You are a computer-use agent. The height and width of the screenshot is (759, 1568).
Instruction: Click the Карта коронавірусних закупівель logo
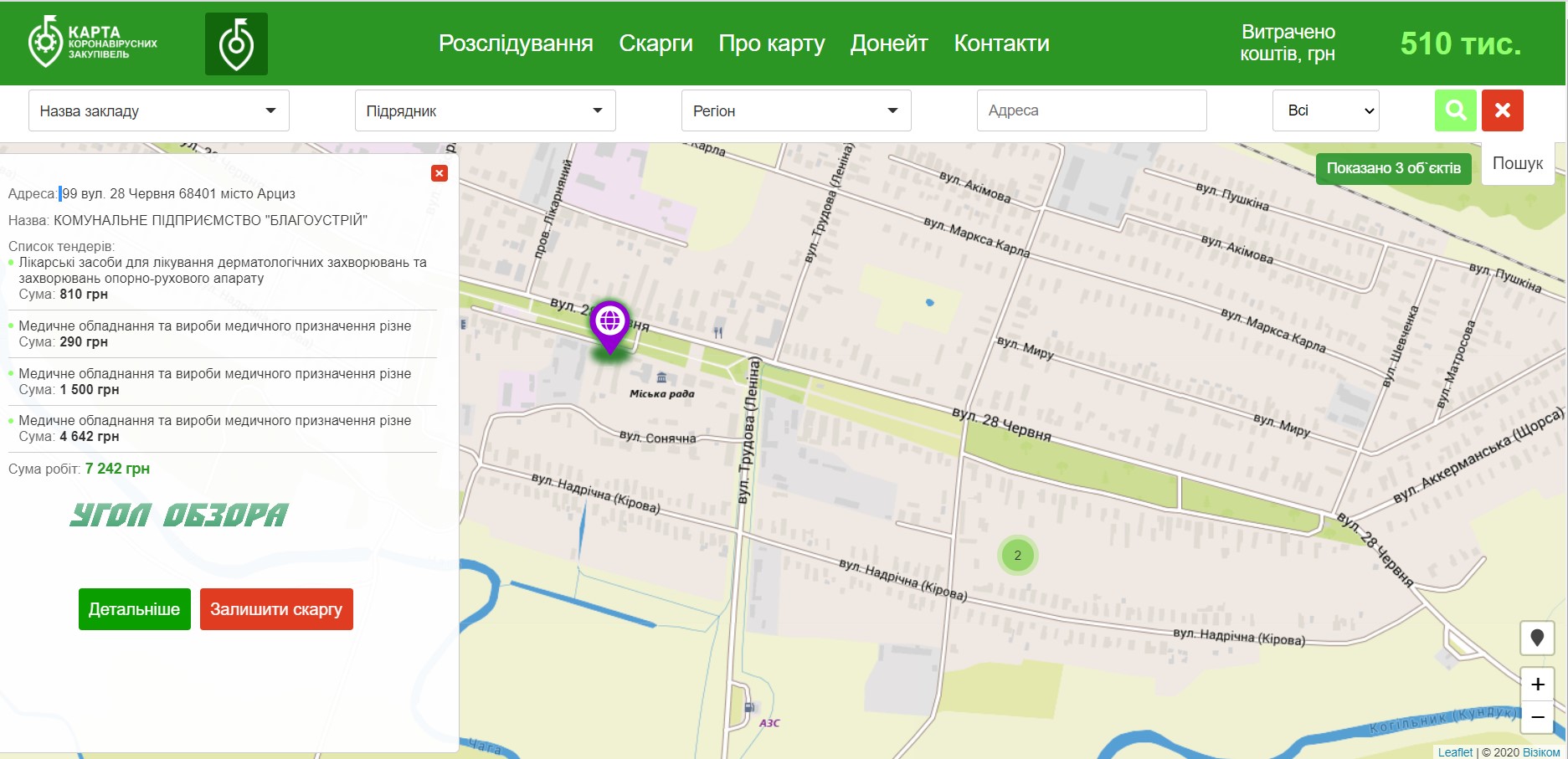pyautogui.click(x=93, y=43)
